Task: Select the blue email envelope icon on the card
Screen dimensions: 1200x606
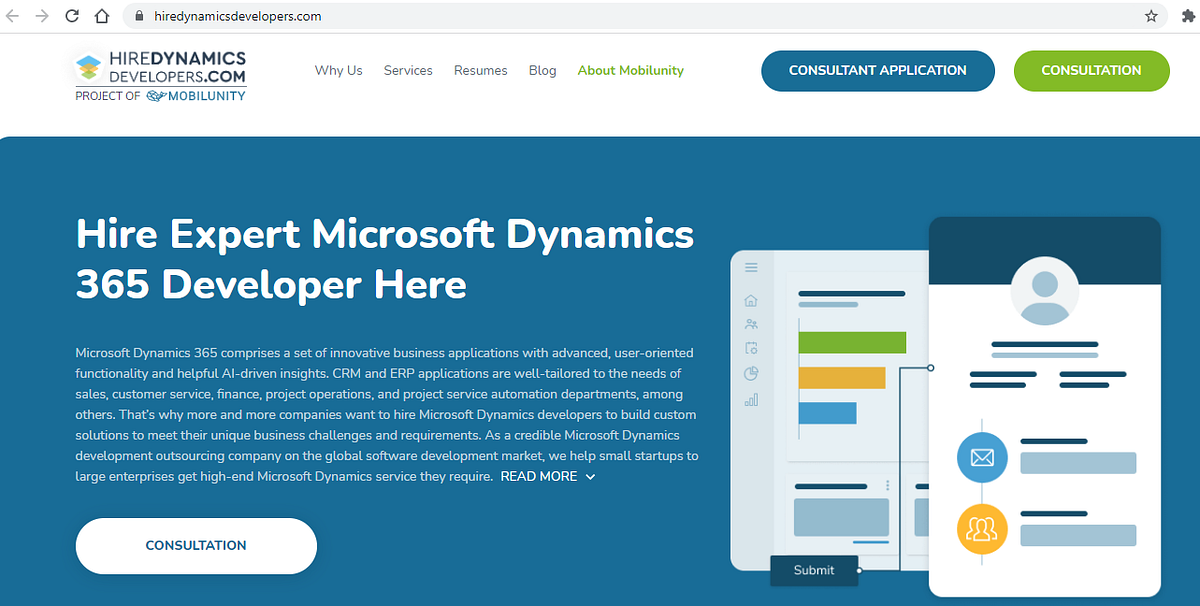Action: (981, 457)
